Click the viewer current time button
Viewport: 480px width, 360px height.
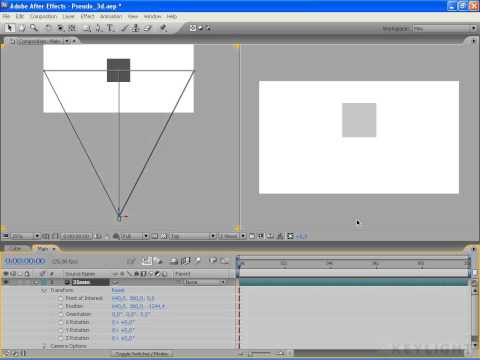point(76,236)
